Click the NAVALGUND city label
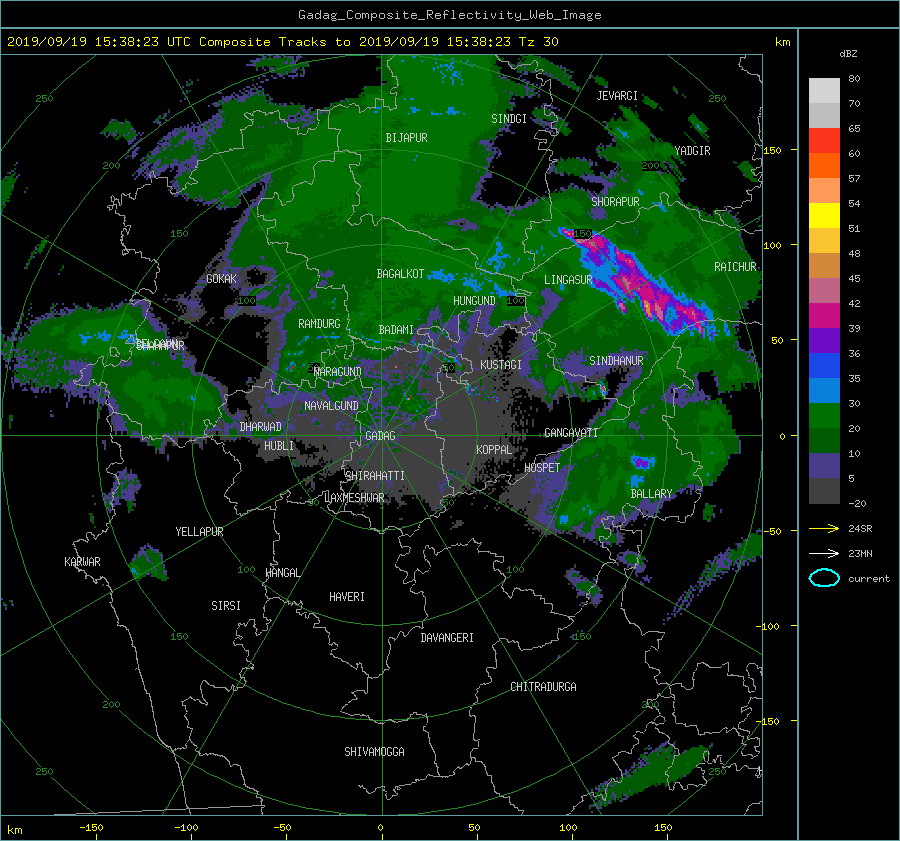 point(331,406)
